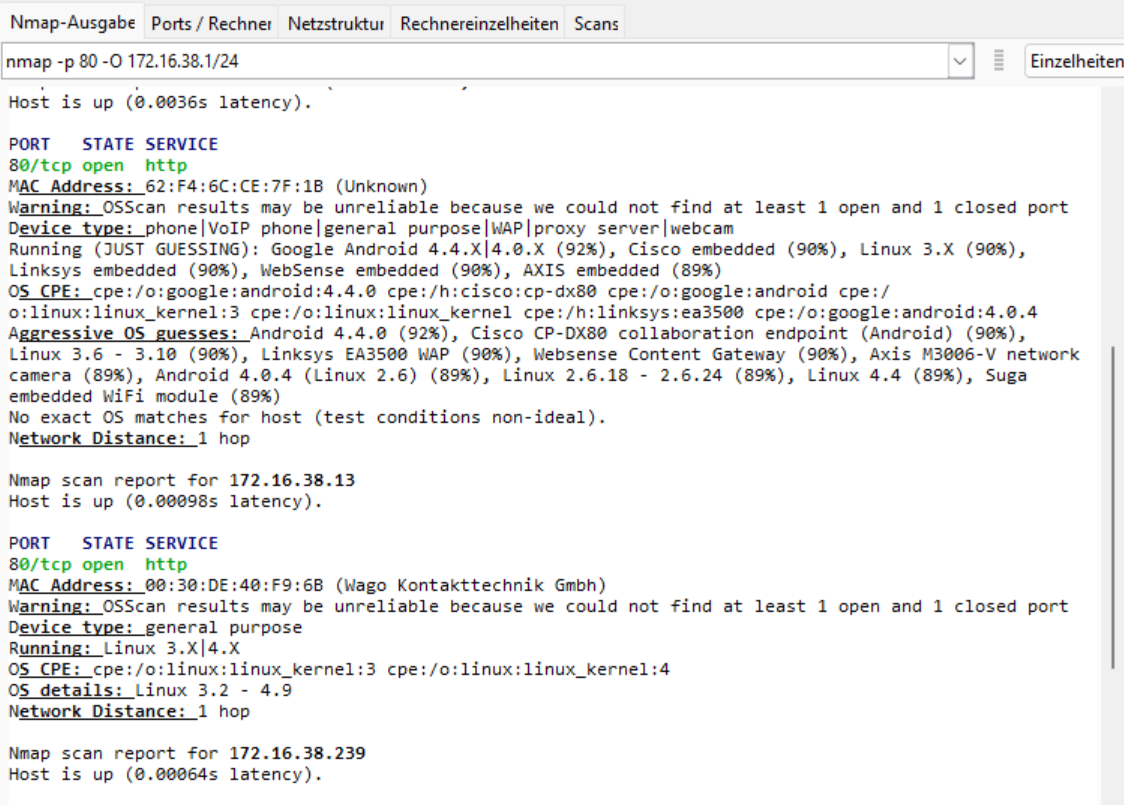The image size is (1124, 805).
Task: Grab the dotted grip handle beside Einzelheiten
Action: [998, 62]
